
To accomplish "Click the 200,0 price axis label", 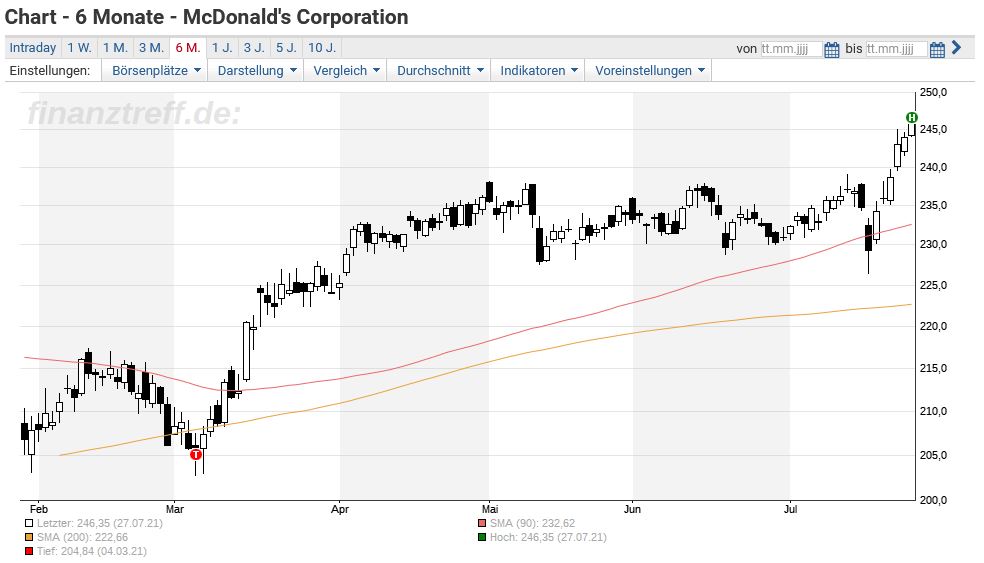I will 933,500.
